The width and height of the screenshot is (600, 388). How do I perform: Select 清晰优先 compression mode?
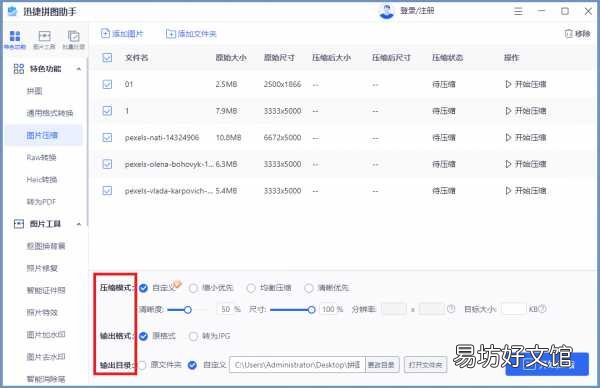pos(309,288)
